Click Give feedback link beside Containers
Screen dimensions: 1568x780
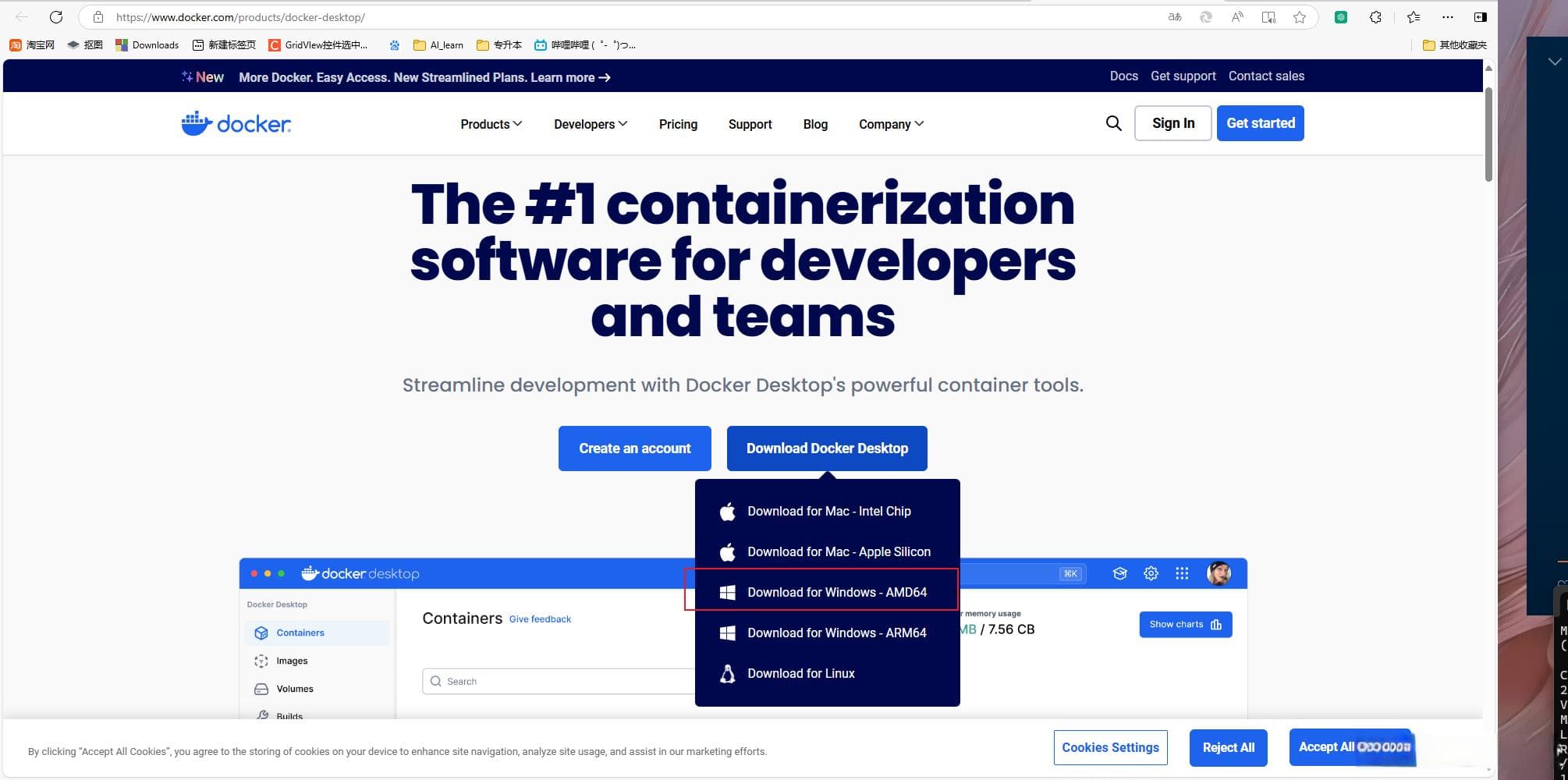pos(540,619)
